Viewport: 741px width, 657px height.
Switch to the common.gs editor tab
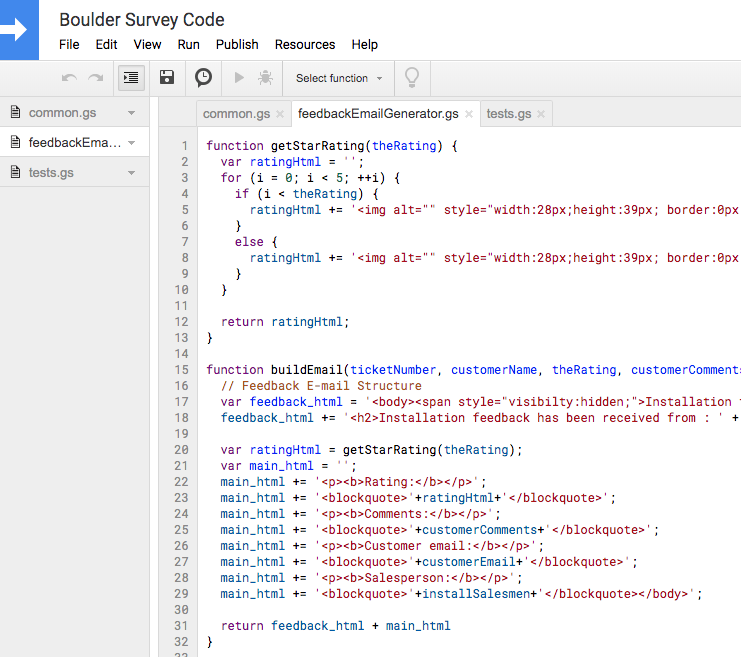click(236, 114)
